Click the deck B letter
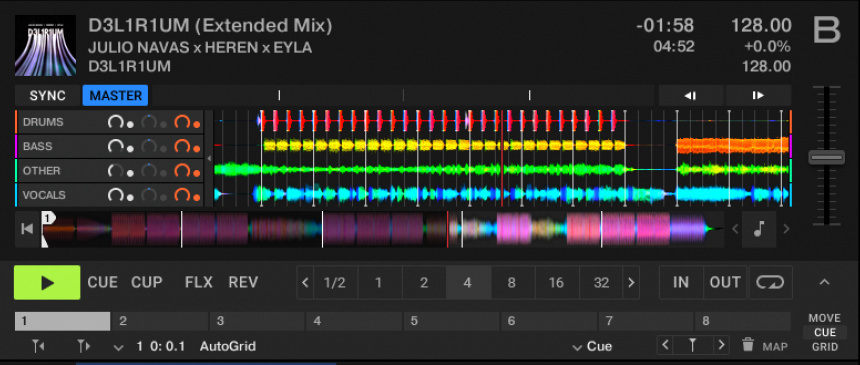 pyautogui.click(x=826, y=30)
